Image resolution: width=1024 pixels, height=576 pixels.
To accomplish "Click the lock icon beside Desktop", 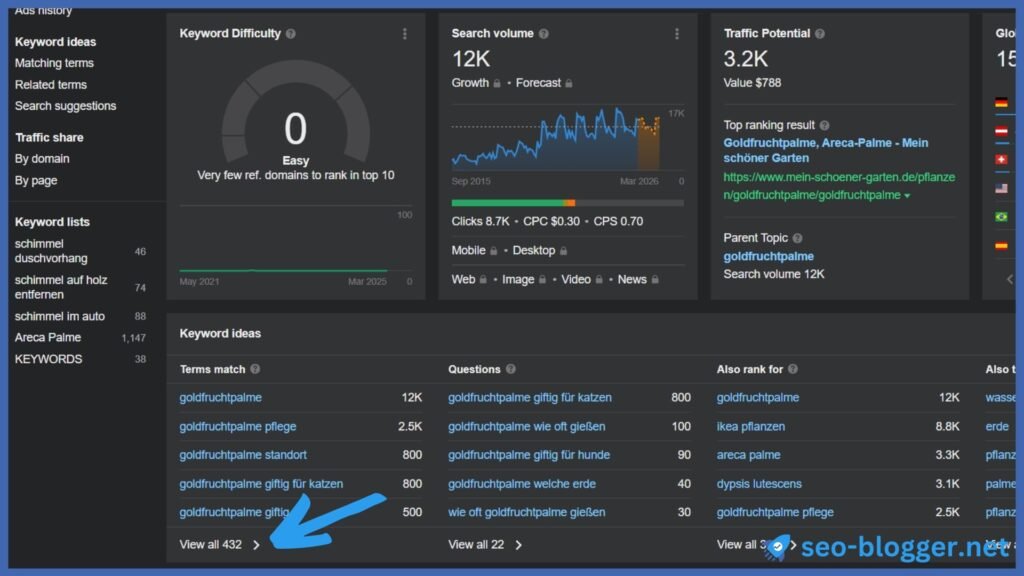I will (x=564, y=251).
